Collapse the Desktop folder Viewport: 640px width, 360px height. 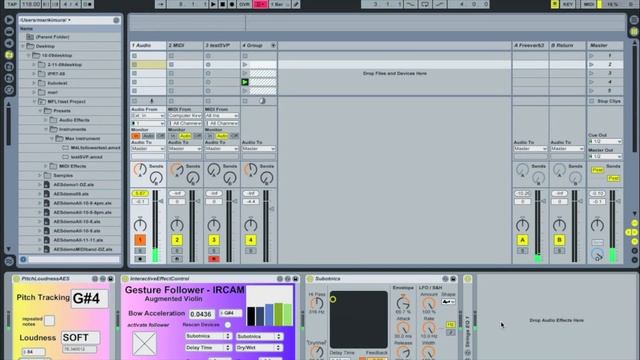(x=23, y=46)
